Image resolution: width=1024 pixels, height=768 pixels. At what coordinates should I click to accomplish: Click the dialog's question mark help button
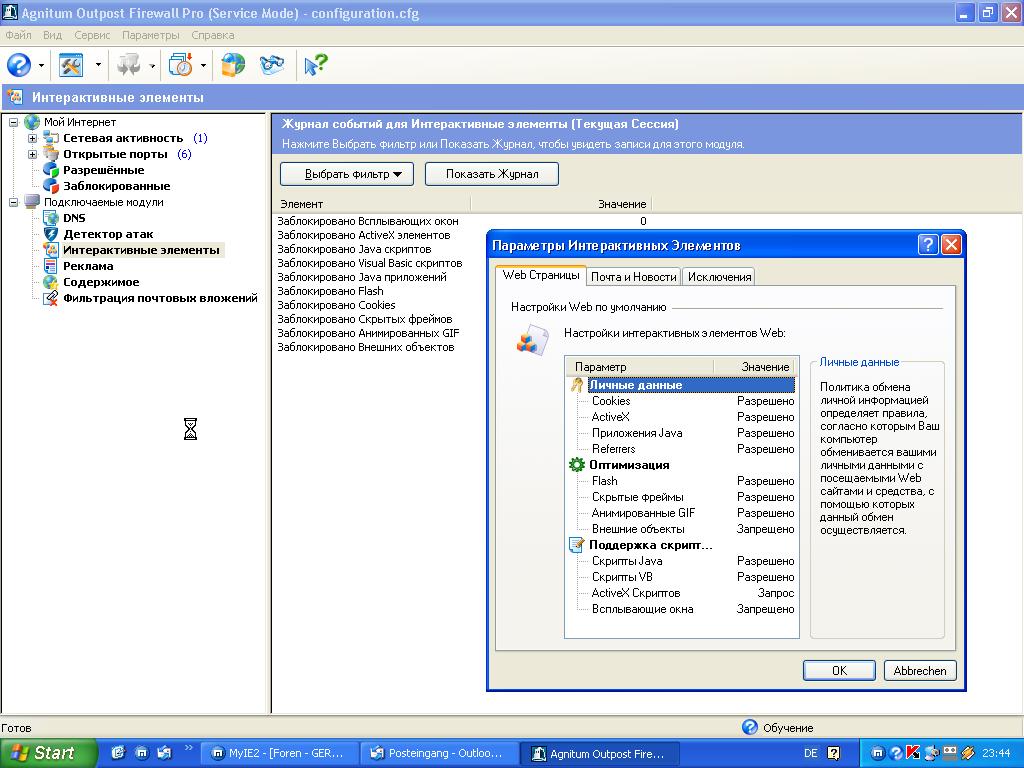[x=928, y=245]
